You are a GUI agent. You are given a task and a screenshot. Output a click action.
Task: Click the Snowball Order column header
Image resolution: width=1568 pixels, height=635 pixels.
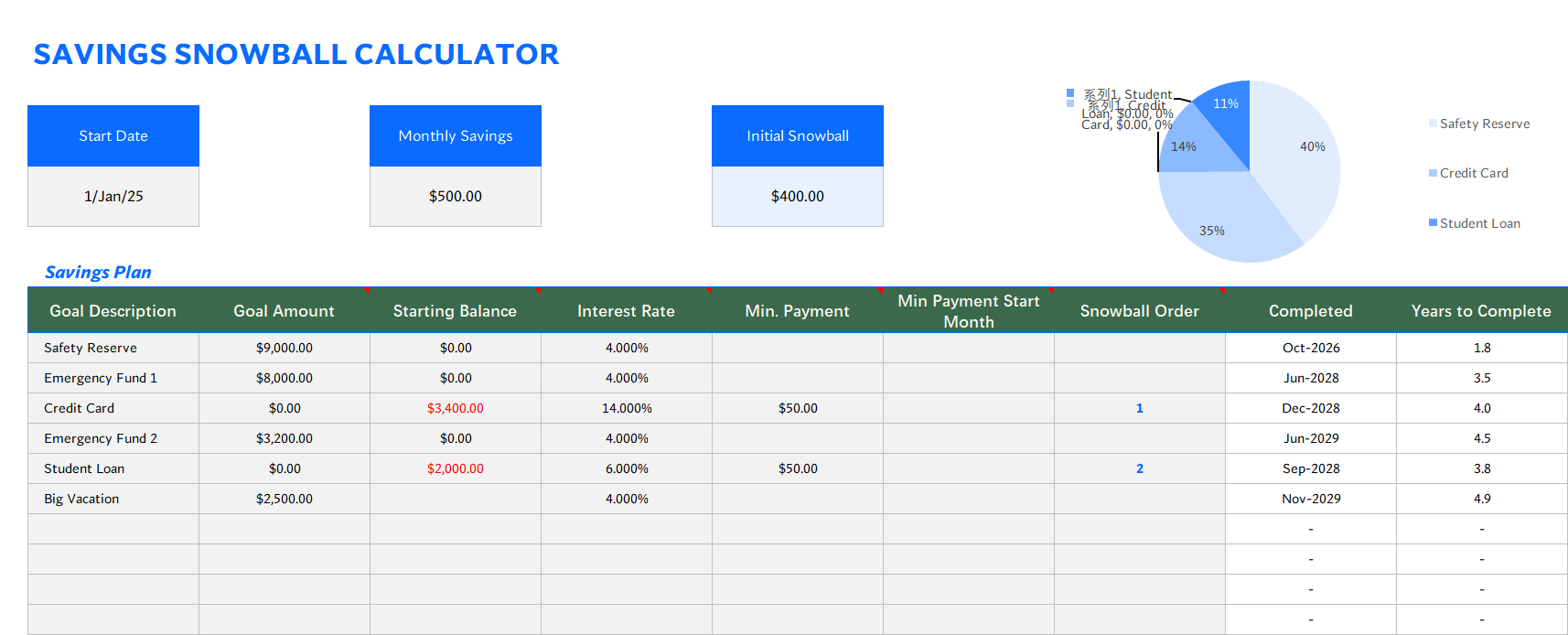[x=1140, y=310]
